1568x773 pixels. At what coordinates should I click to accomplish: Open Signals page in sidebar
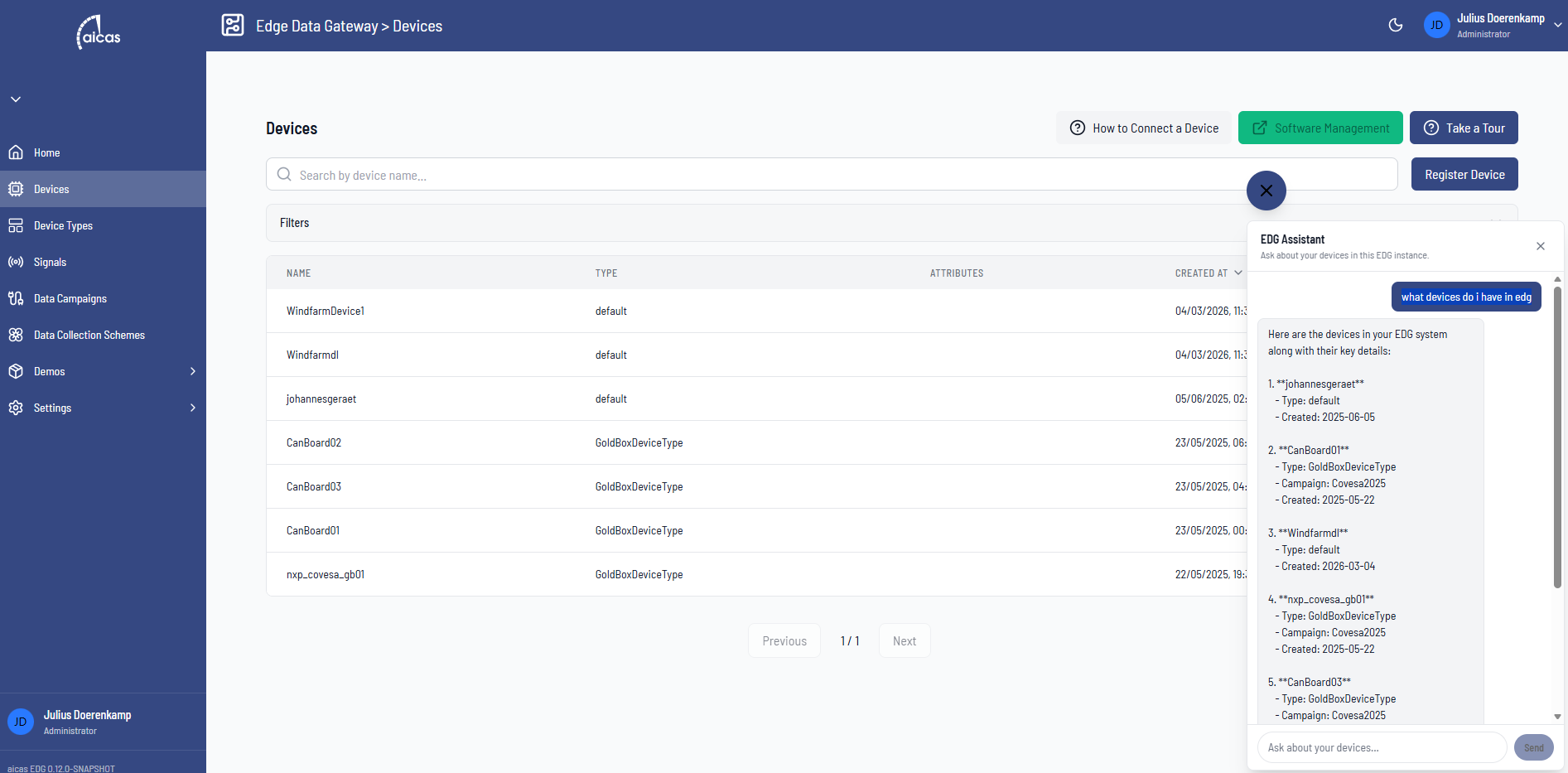click(x=50, y=262)
